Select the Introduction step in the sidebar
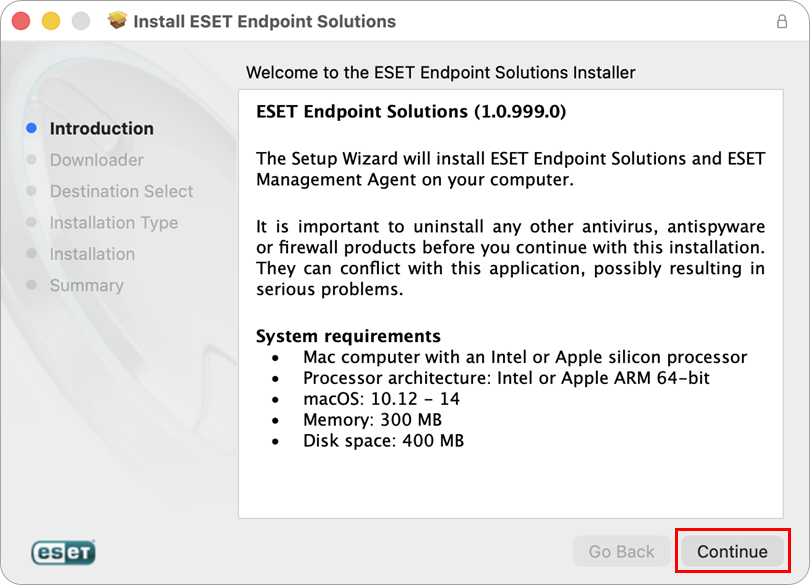 pyautogui.click(x=101, y=128)
